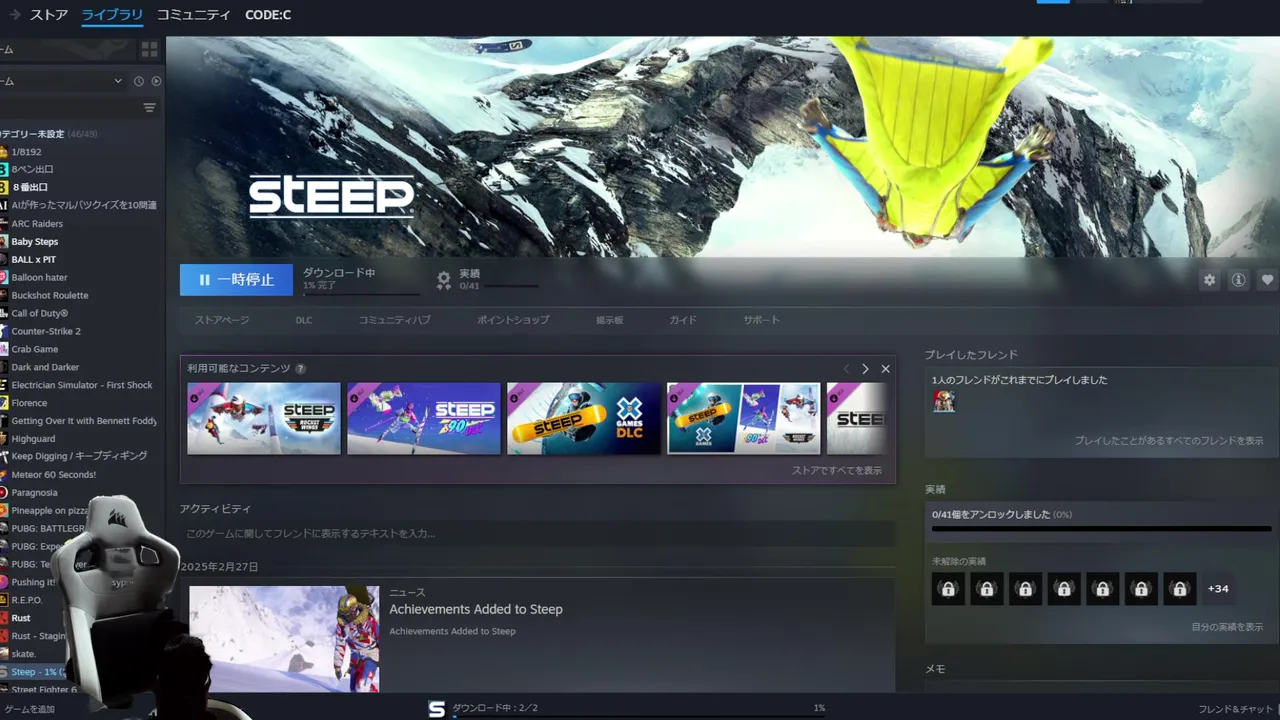Pause download with 一時停止 button
1280x720 pixels.
point(236,280)
